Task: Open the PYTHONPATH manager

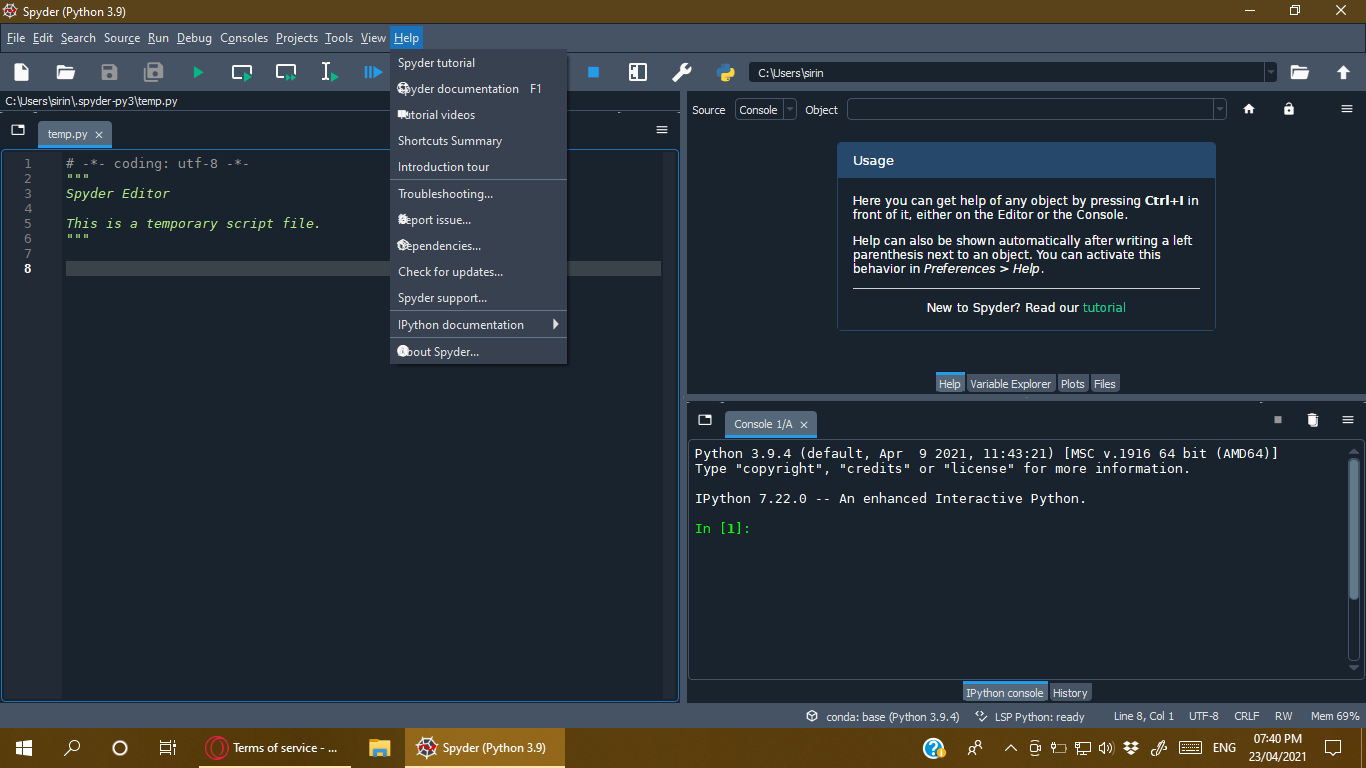Action: tap(724, 71)
